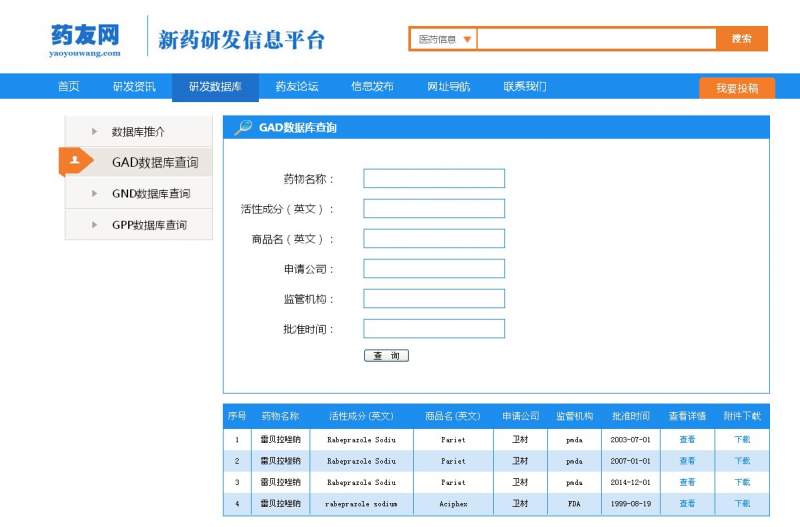The image size is (800, 527).
Task: Click 查看 link for row 2 (2007-01-01)
Action: (687, 461)
